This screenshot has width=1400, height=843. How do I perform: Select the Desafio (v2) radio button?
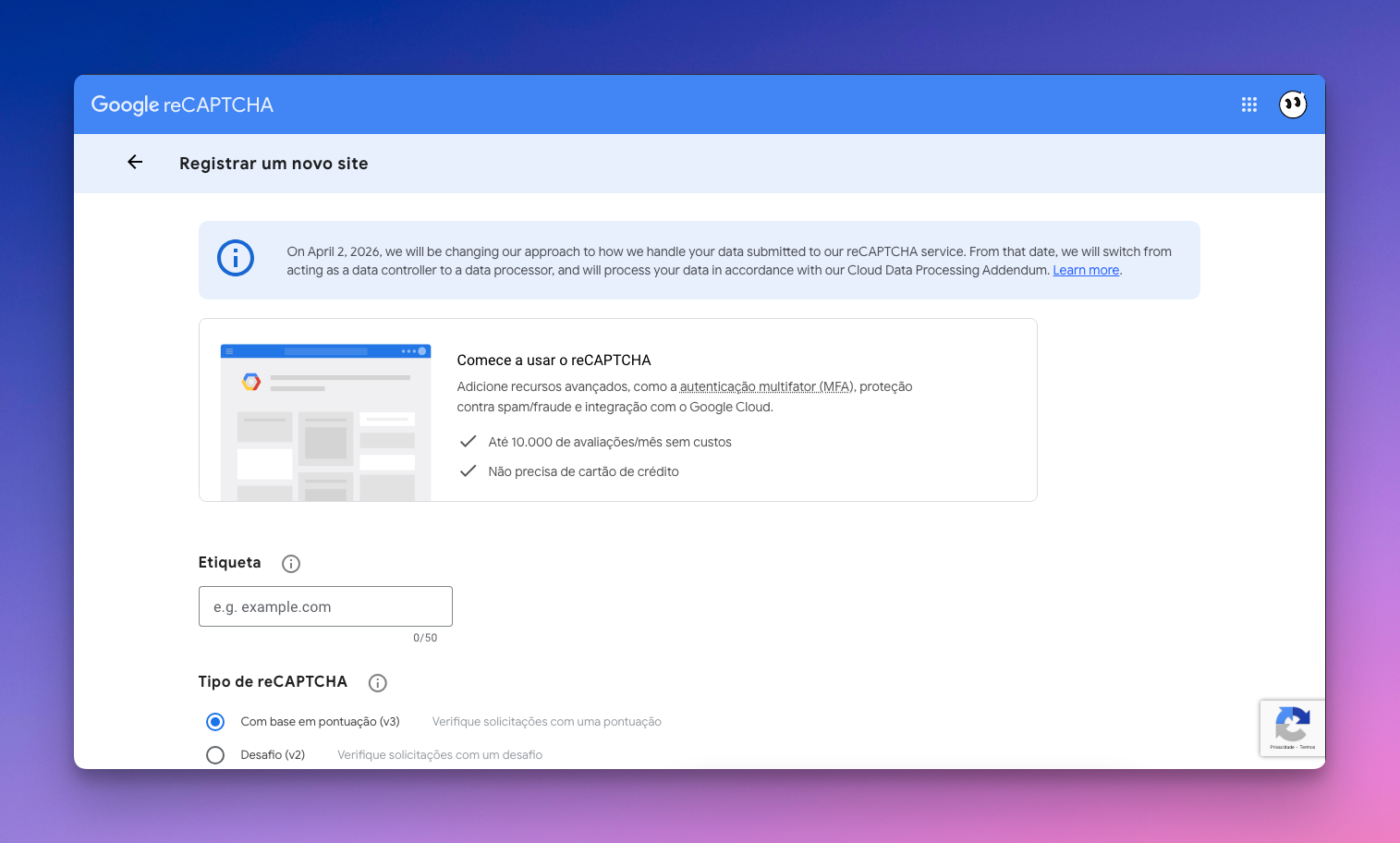coord(215,755)
